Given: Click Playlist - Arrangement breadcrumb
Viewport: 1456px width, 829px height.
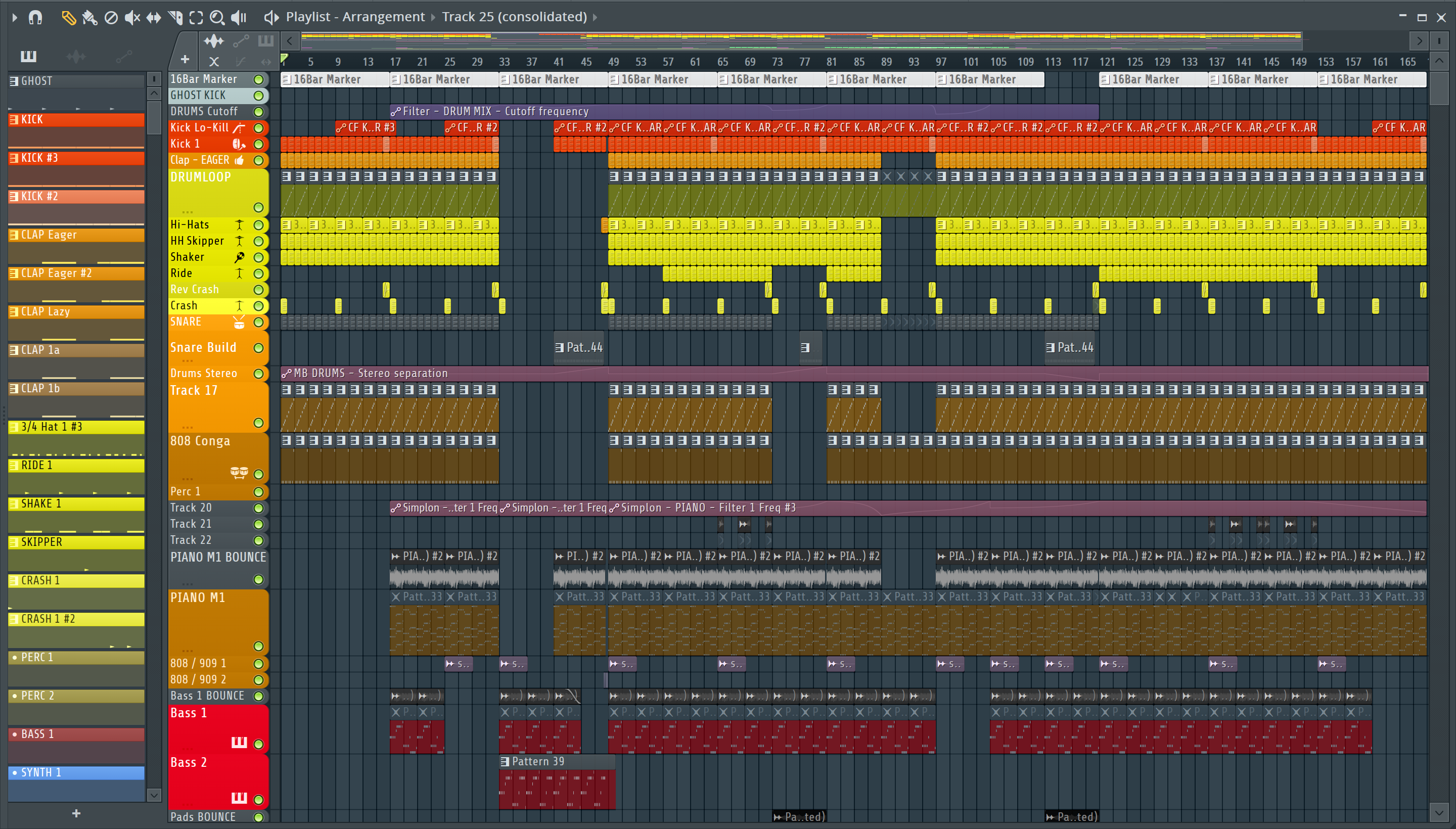Looking at the screenshot, I should 355,17.
